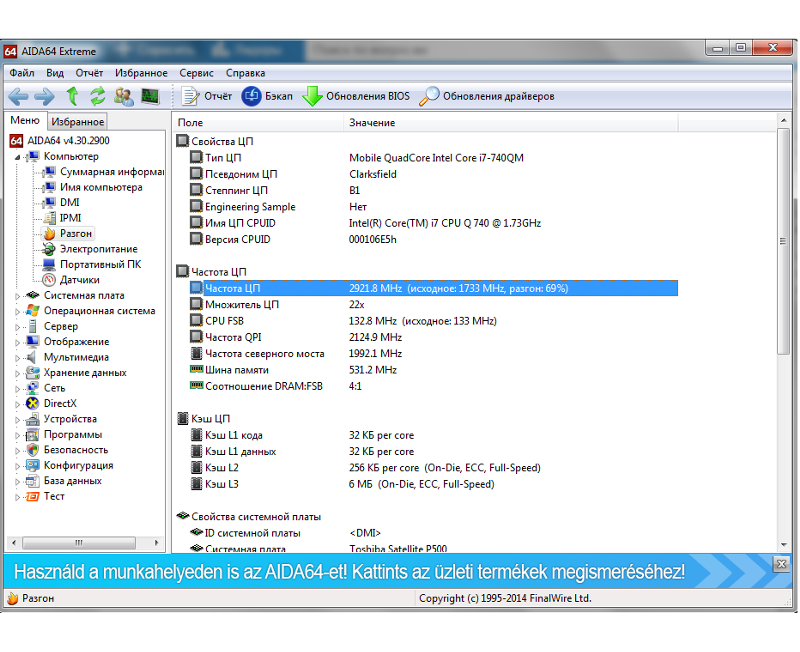Viewport: 800px width, 652px height.
Task: Expand the Хранение данных node
Action: [17, 373]
